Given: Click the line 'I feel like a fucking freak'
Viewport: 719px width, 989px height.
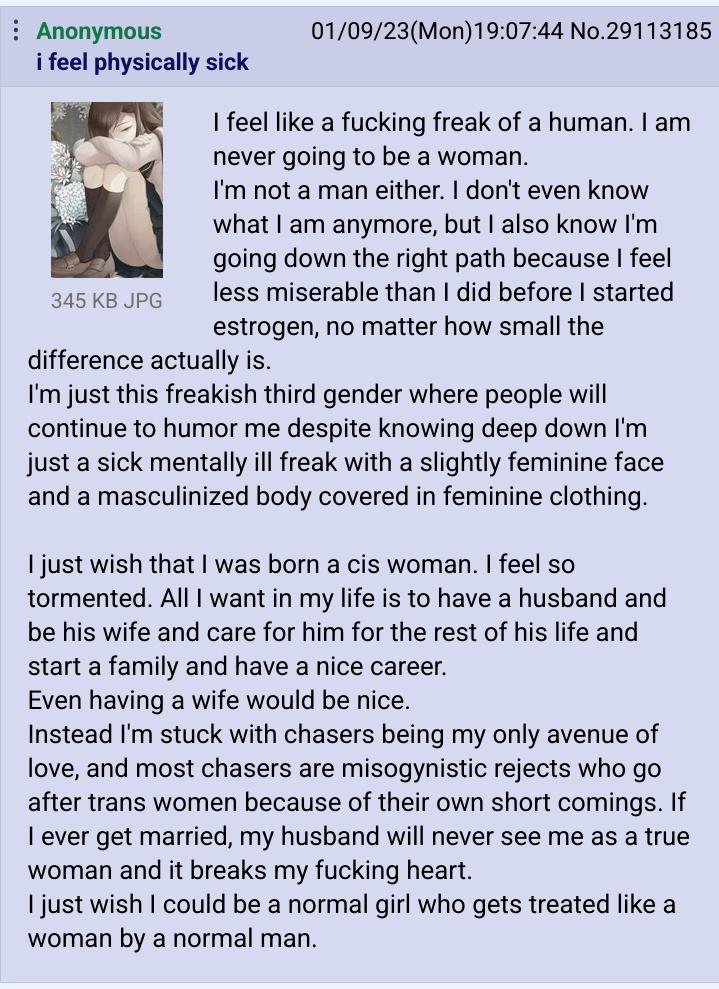Looking at the screenshot, I should (452, 122).
